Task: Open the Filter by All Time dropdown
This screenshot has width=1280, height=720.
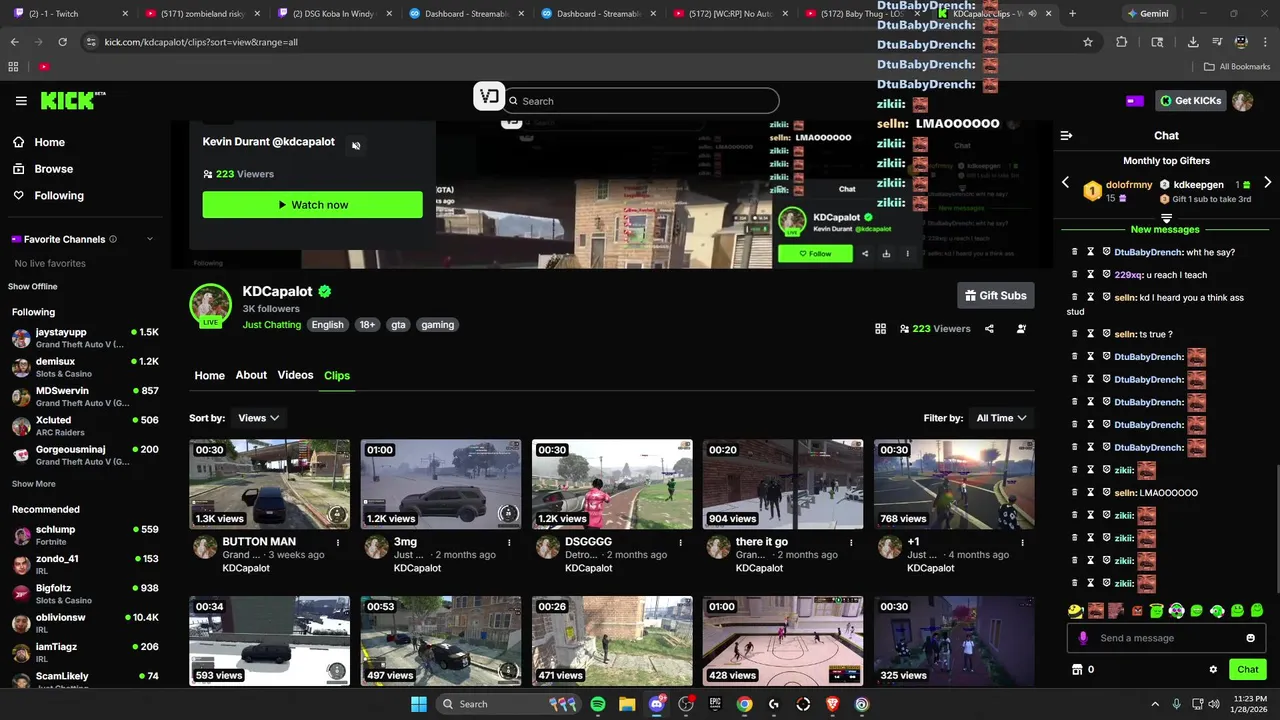Action: [1001, 418]
